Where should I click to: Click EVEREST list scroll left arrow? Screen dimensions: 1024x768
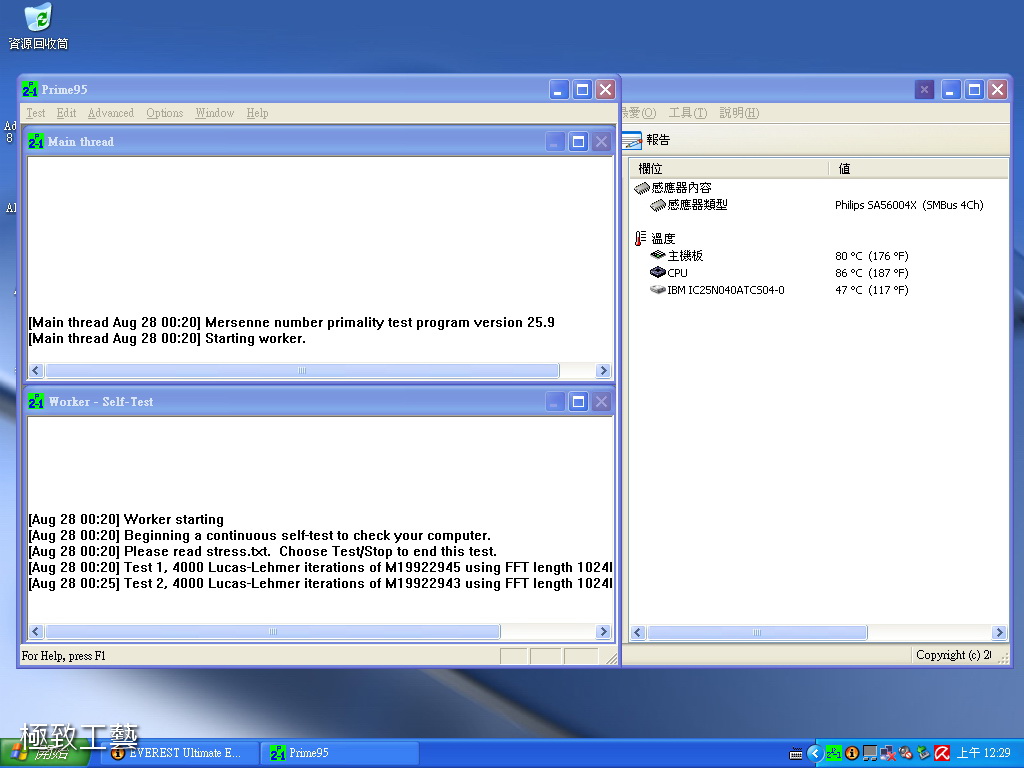coord(638,632)
